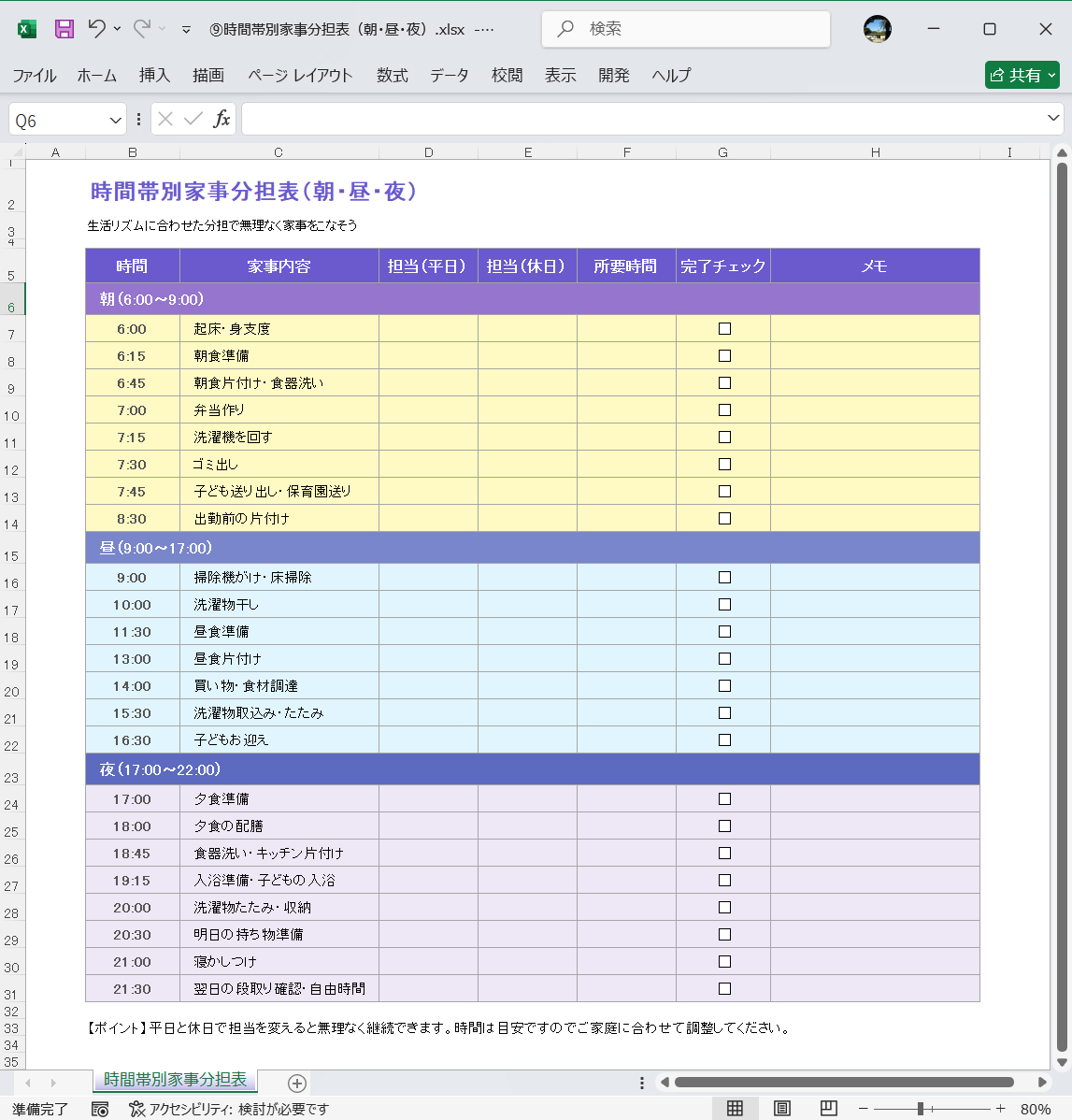Switch to Page Layout view icon
Screen dimensions: 1072x1120
coord(782,1109)
